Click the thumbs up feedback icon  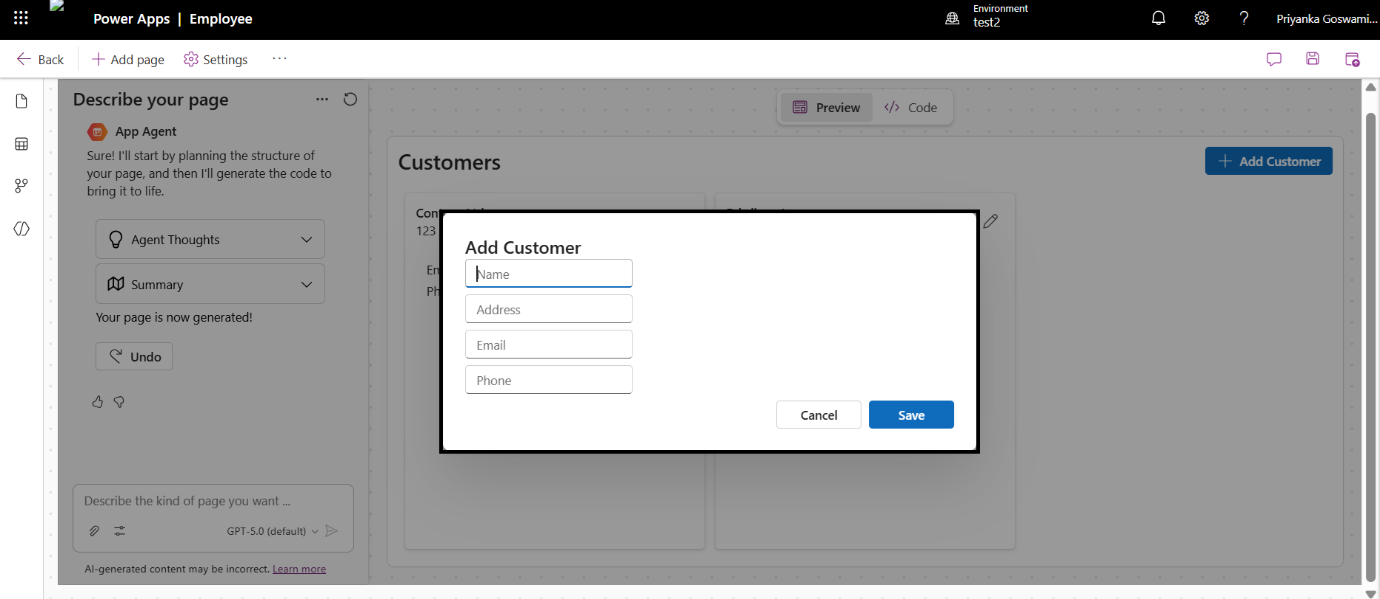pos(97,402)
